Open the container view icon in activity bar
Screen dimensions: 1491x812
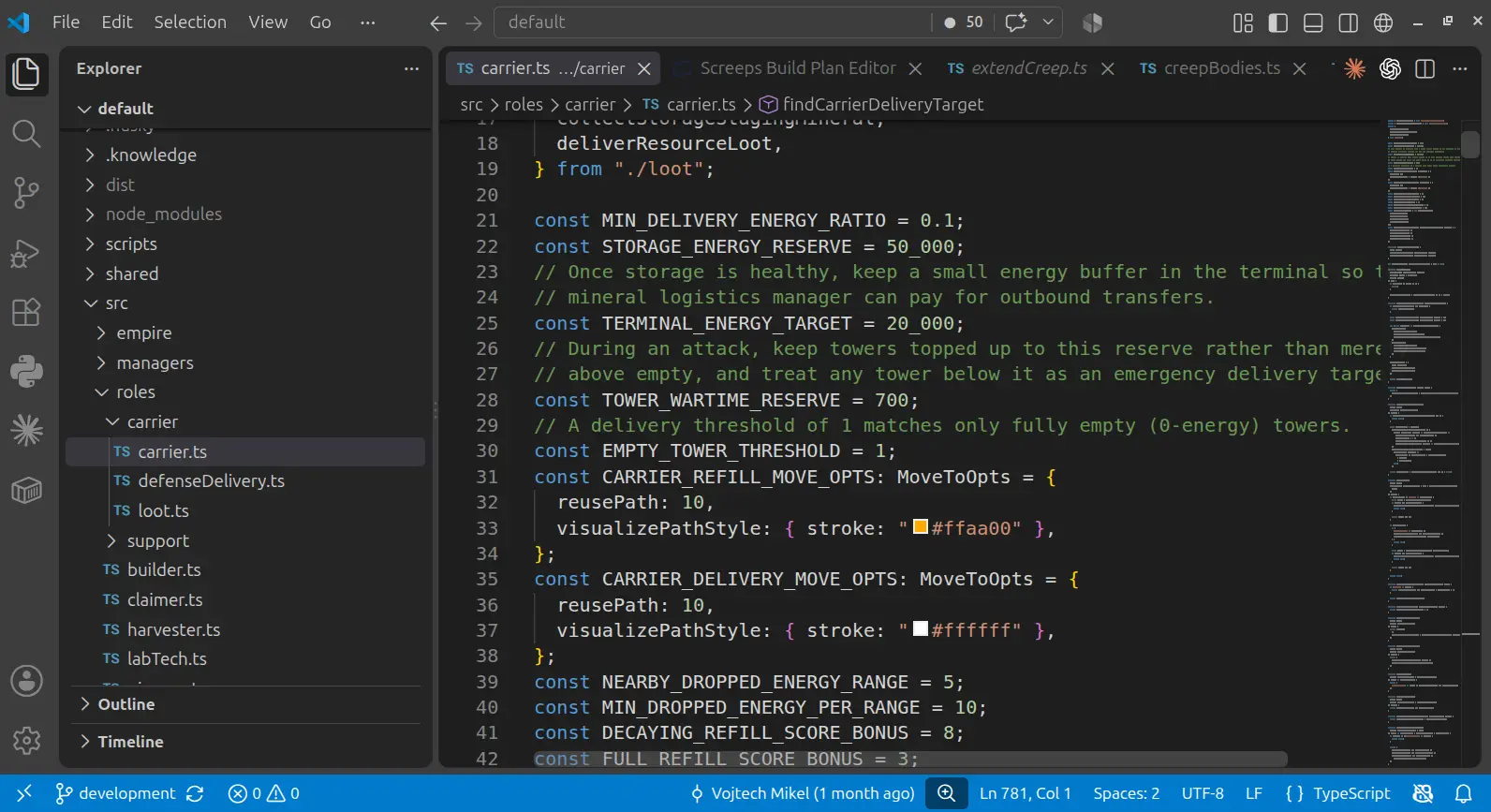tap(26, 489)
